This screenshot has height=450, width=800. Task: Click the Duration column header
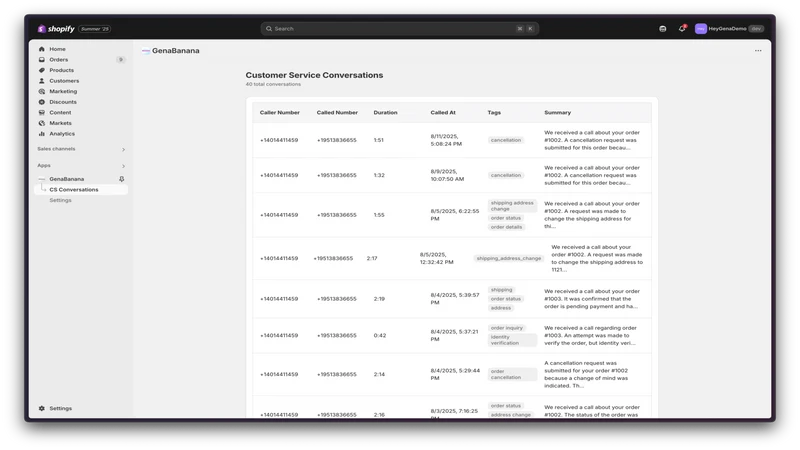point(385,113)
